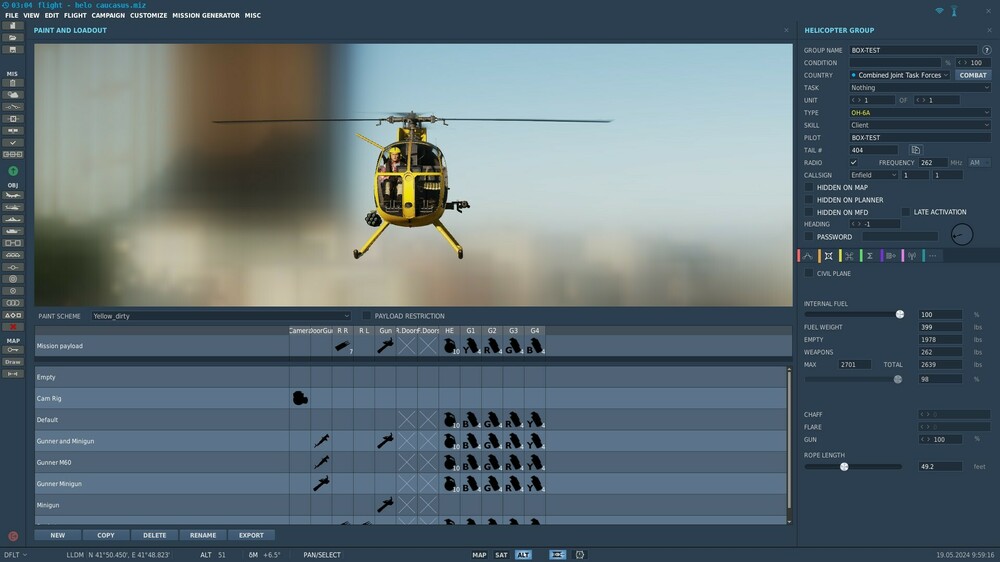
Task: Open the summary sigma tab icon
Action: point(870,256)
